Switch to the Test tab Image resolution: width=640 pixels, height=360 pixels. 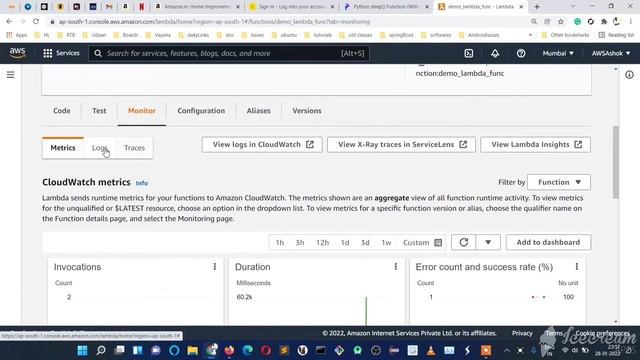coord(99,111)
